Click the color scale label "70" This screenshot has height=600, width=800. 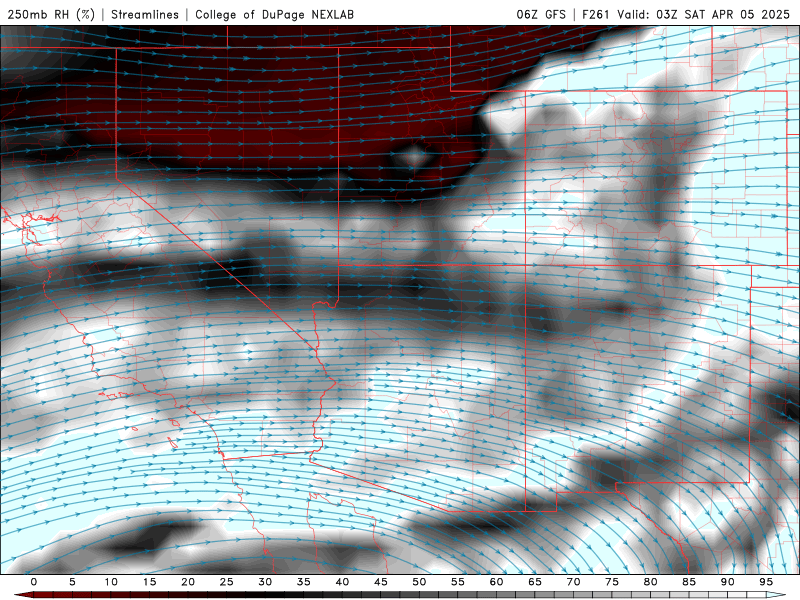coord(573,582)
